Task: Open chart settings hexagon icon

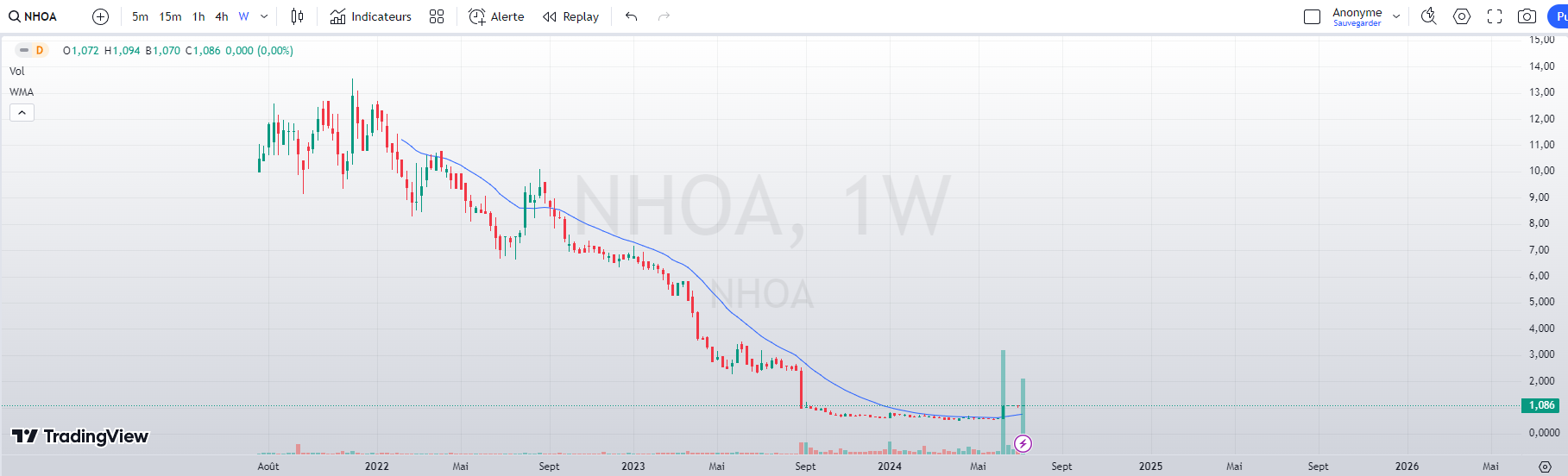Action: point(1462,16)
